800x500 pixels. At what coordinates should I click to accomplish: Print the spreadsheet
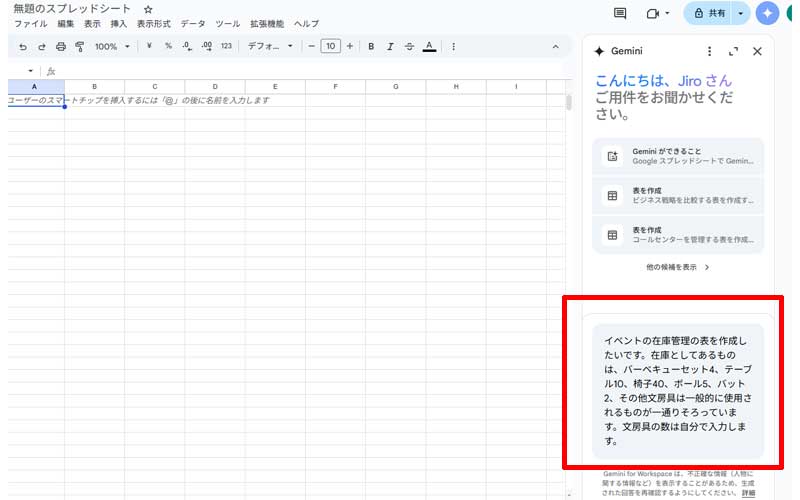coord(61,46)
